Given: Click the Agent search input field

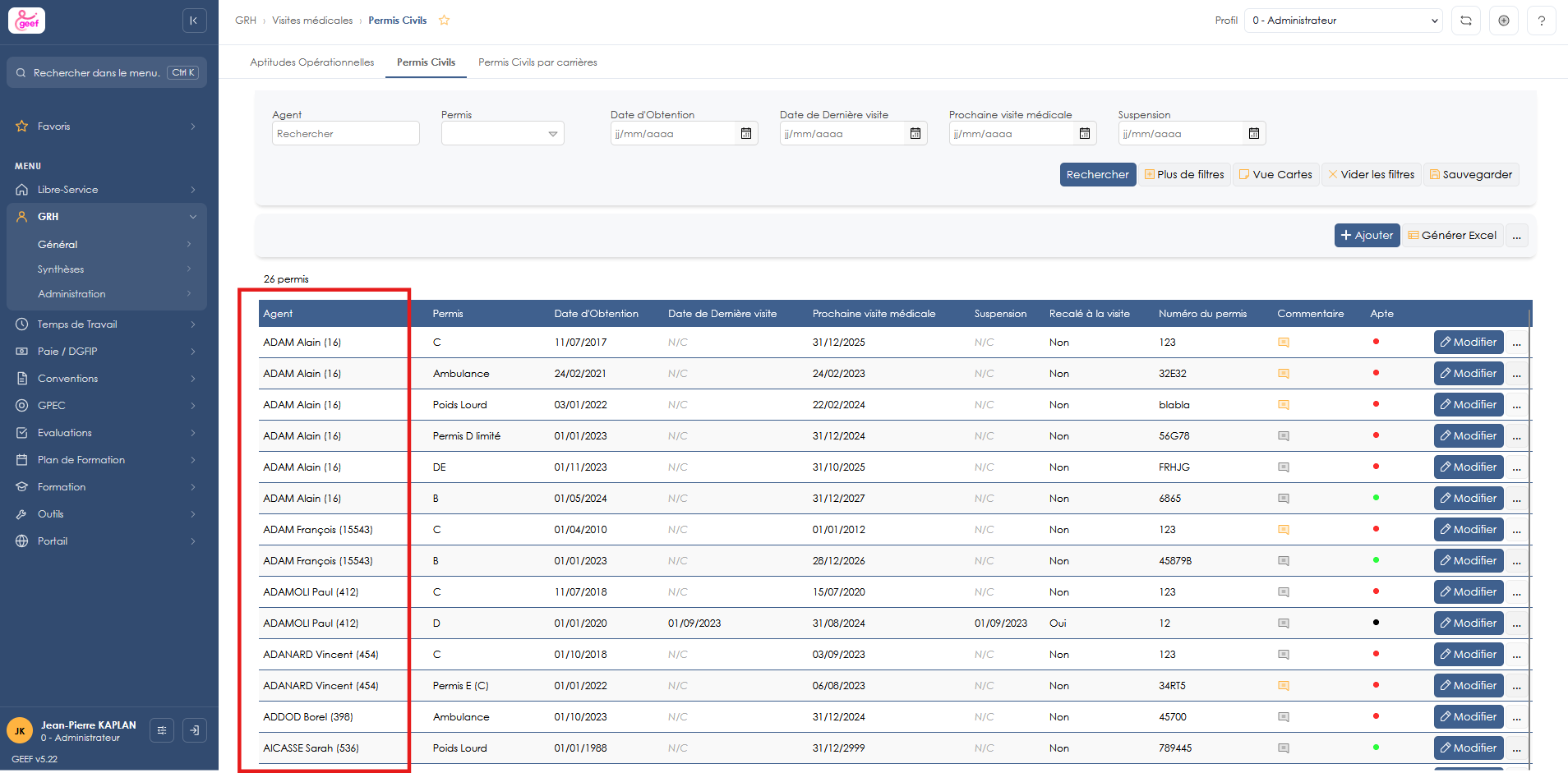Looking at the screenshot, I should pos(346,133).
